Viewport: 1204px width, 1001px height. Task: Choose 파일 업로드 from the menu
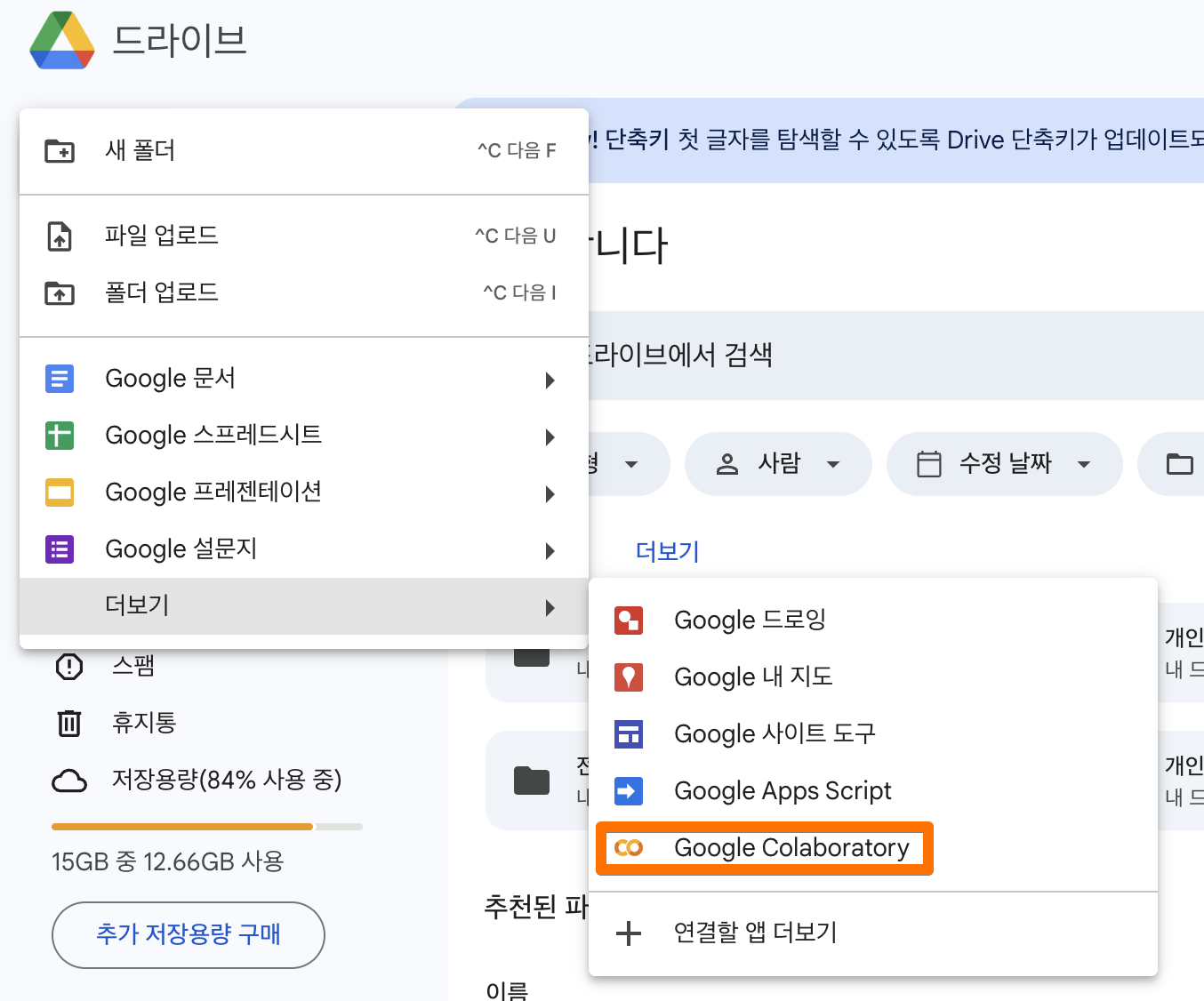click(x=304, y=236)
